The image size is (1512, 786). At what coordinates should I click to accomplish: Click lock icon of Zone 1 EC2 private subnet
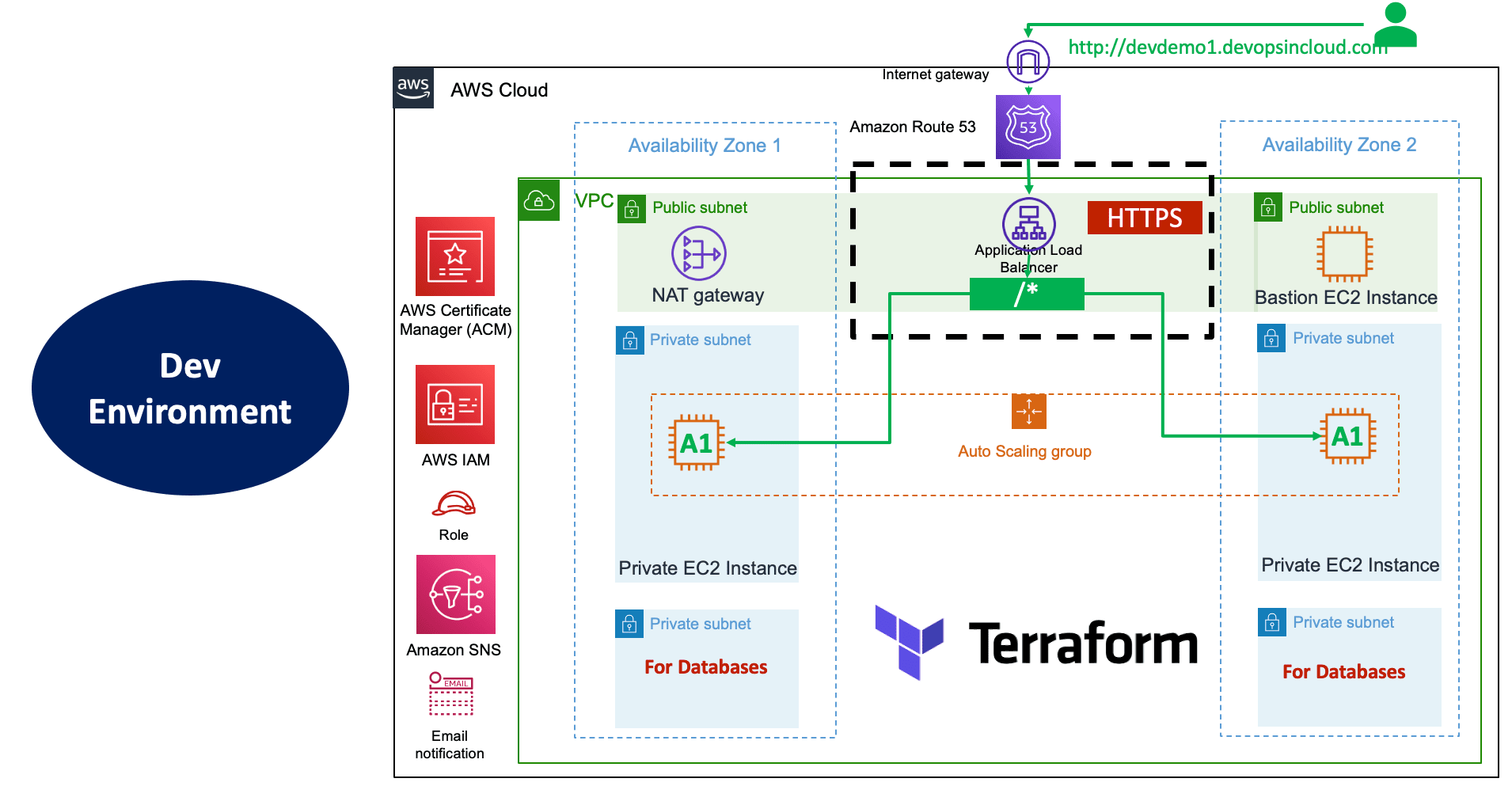[x=630, y=340]
